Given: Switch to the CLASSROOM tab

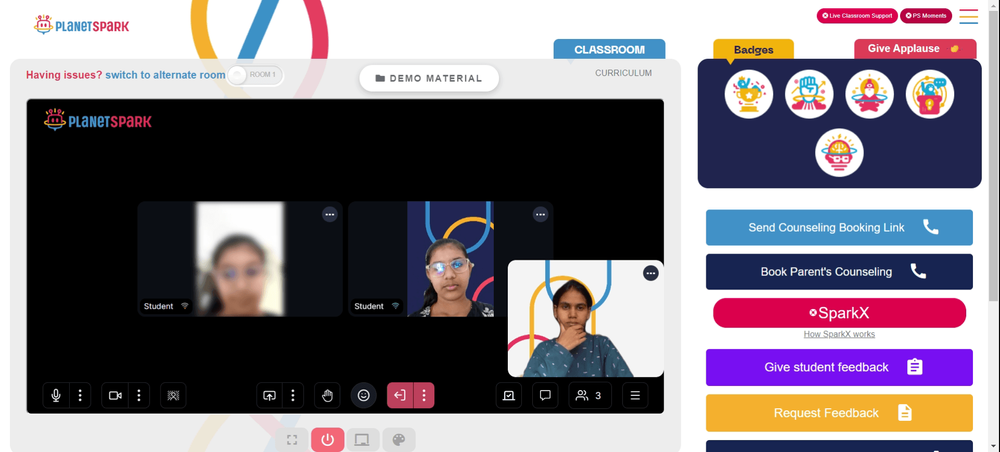Looking at the screenshot, I should point(609,49).
